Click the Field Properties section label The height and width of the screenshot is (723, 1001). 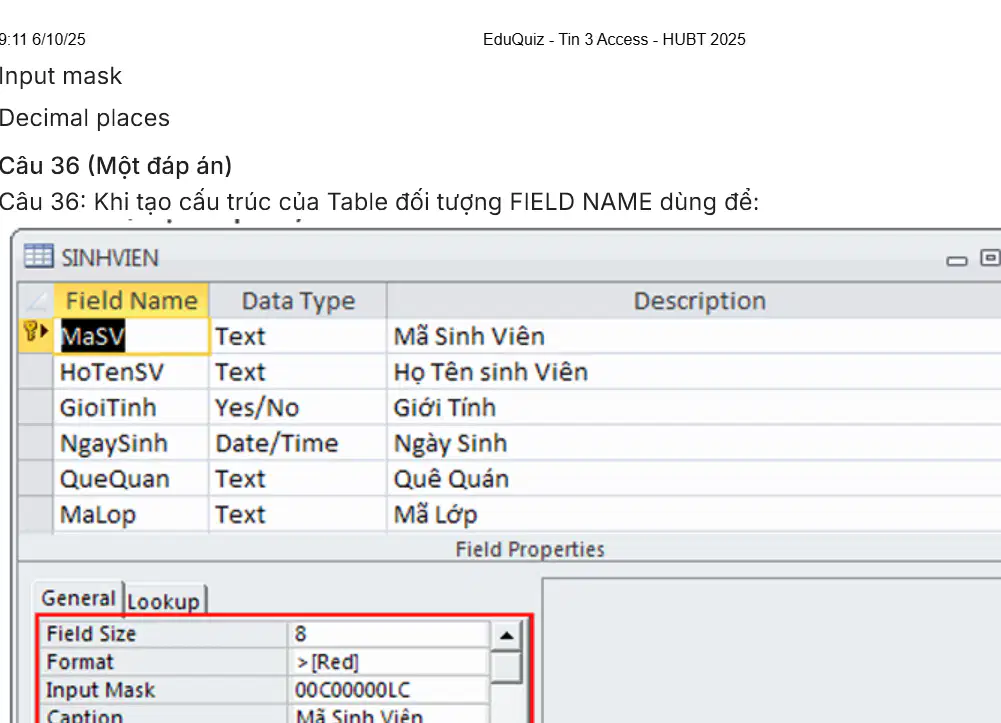pyautogui.click(x=530, y=549)
